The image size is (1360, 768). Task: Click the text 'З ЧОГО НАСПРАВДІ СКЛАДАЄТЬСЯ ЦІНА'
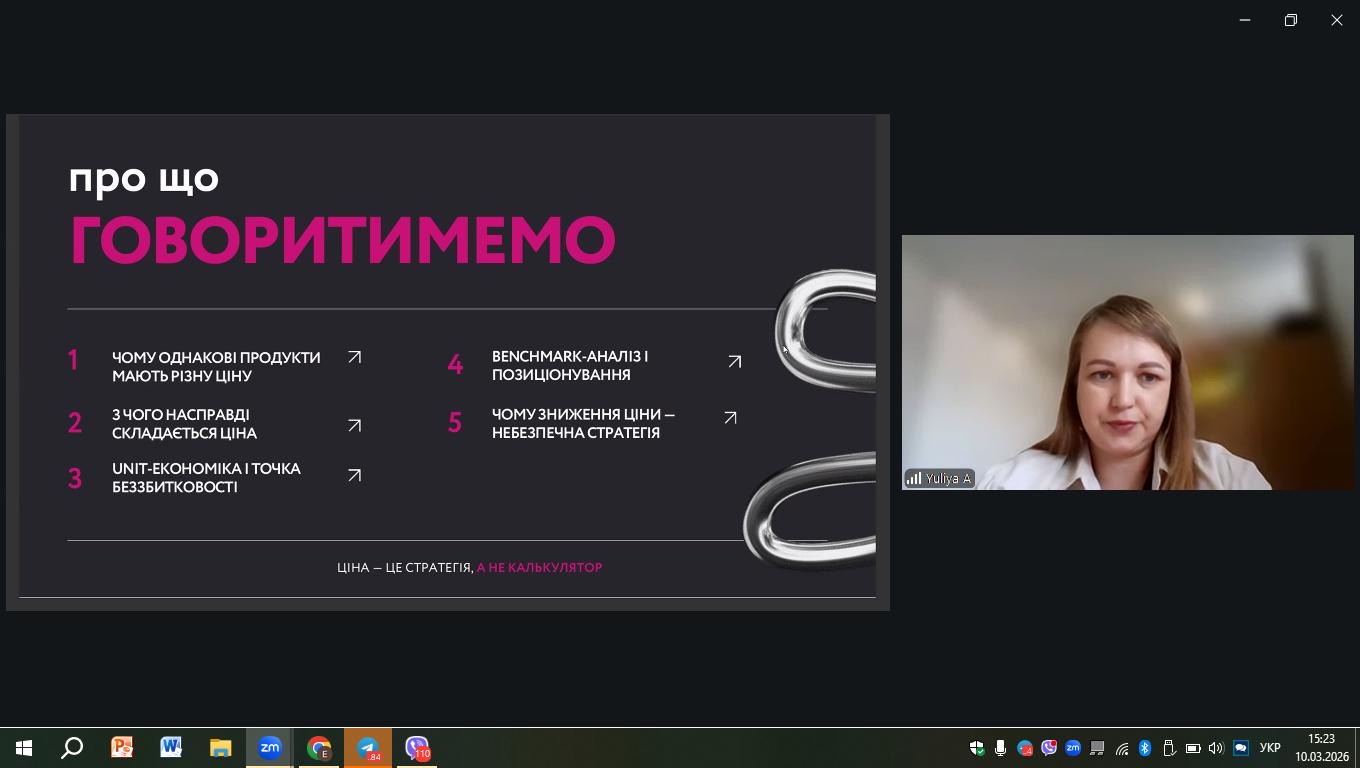pos(184,424)
